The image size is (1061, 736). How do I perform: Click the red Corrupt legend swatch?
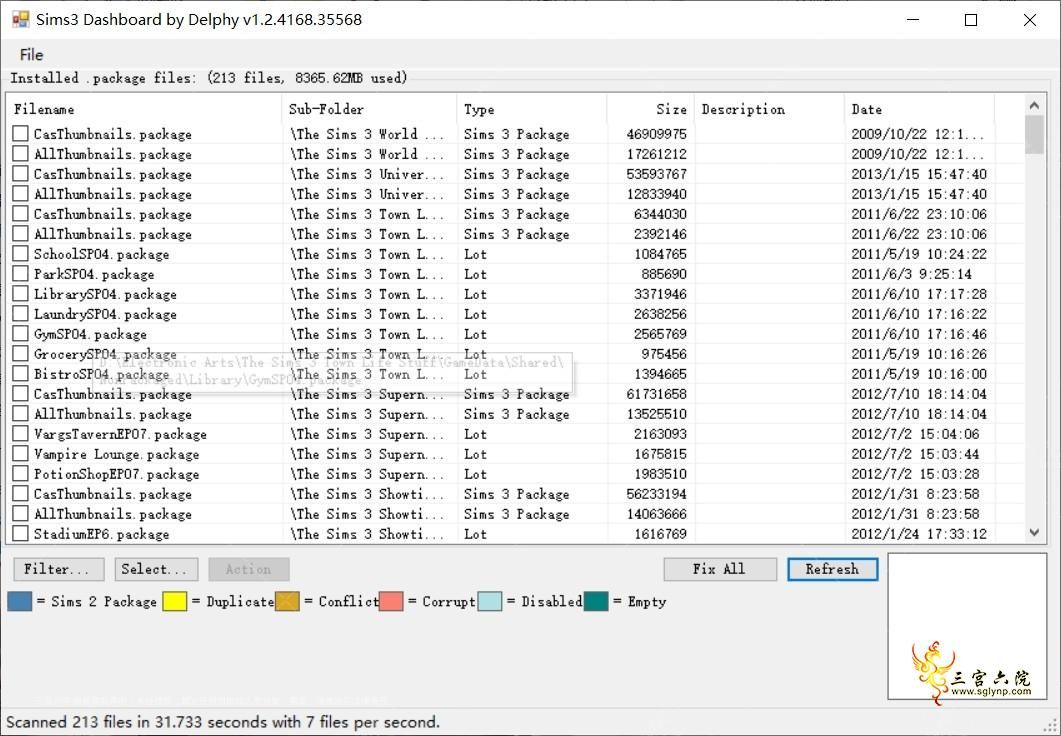[x=391, y=601]
